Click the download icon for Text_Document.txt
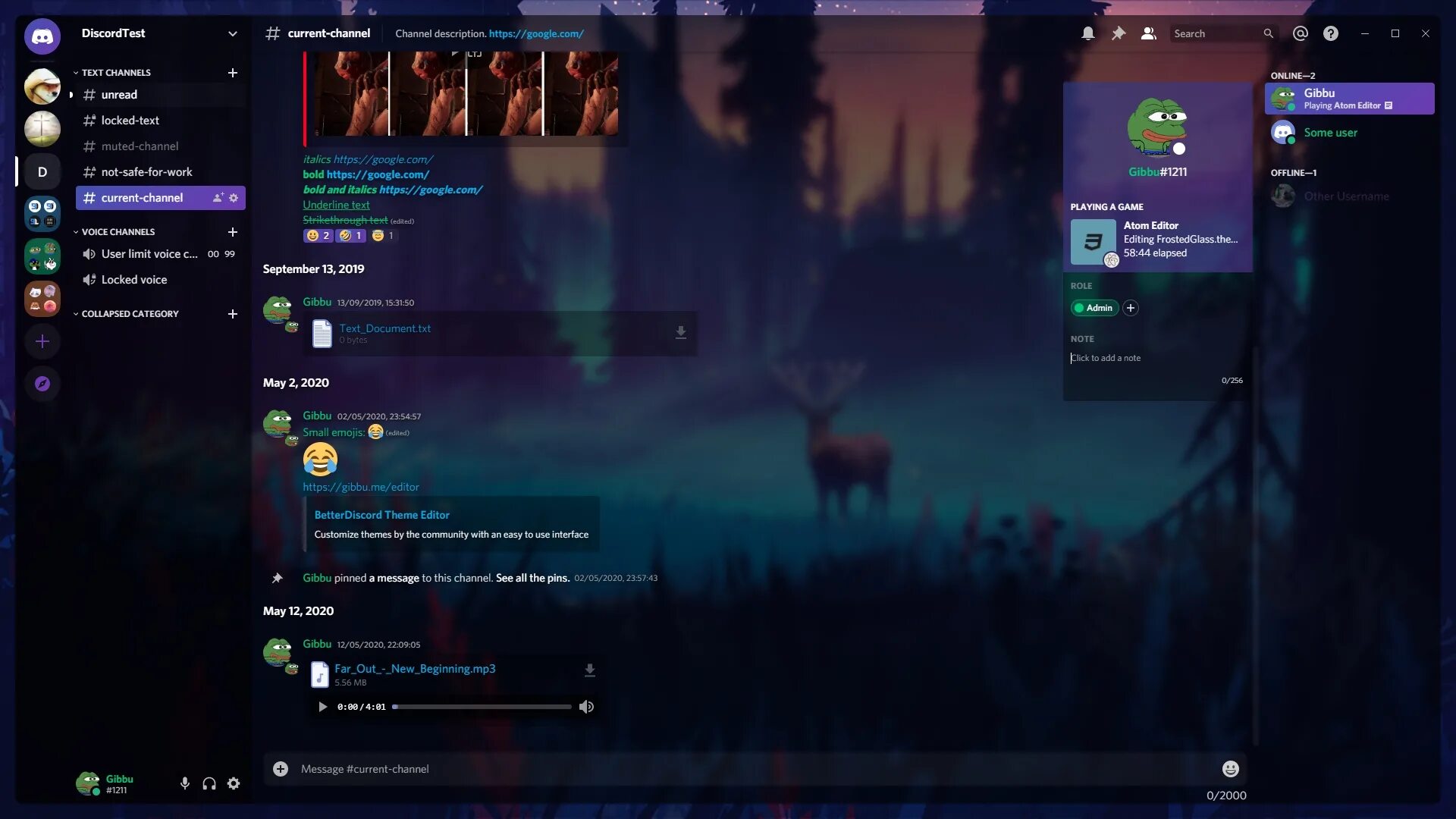Viewport: 1456px width, 819px height. click(681, 332)
